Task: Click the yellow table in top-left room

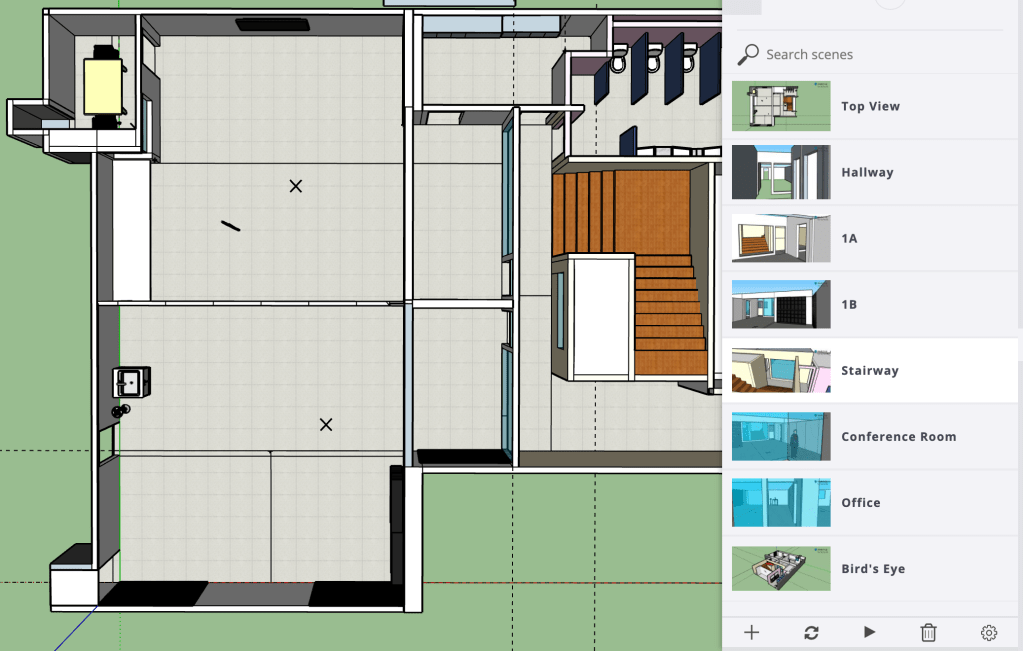Action: coord(101,85)
